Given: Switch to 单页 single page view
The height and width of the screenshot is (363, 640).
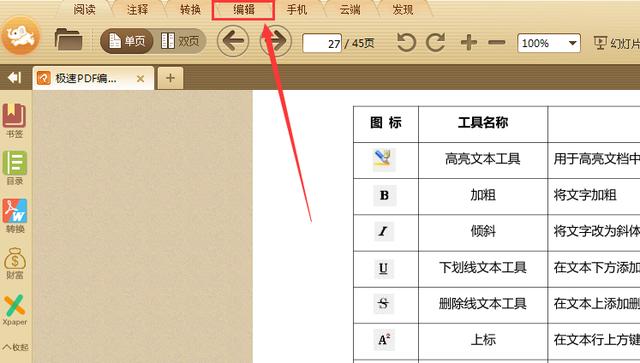Looking at the screenshot, I should 127,41.
